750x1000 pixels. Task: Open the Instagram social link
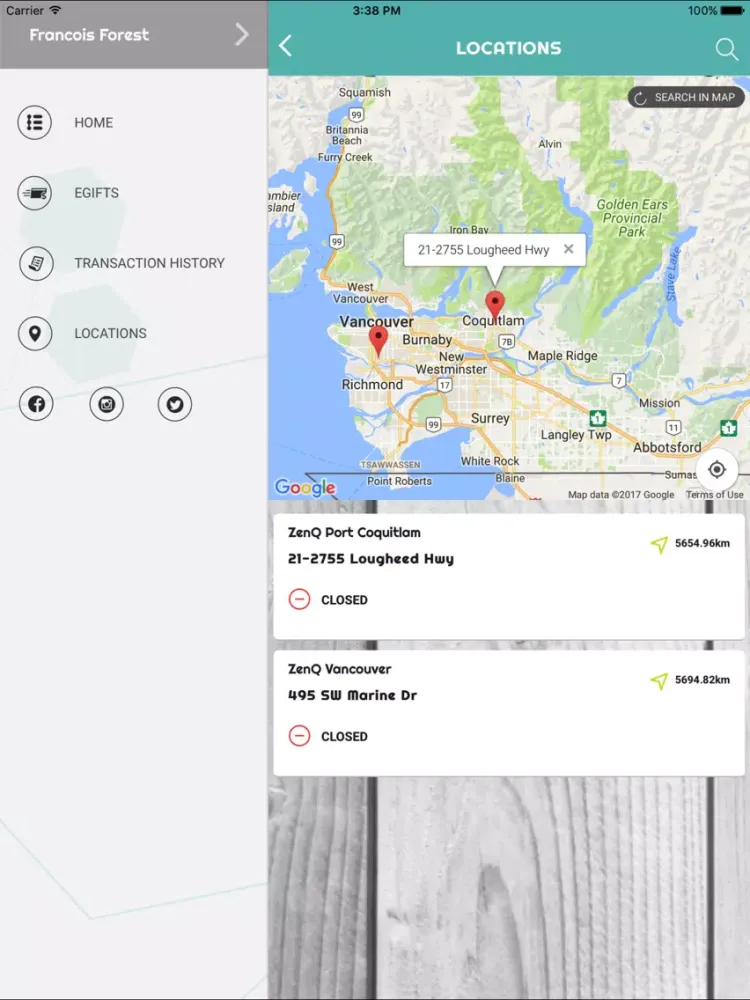coord(107,404)
